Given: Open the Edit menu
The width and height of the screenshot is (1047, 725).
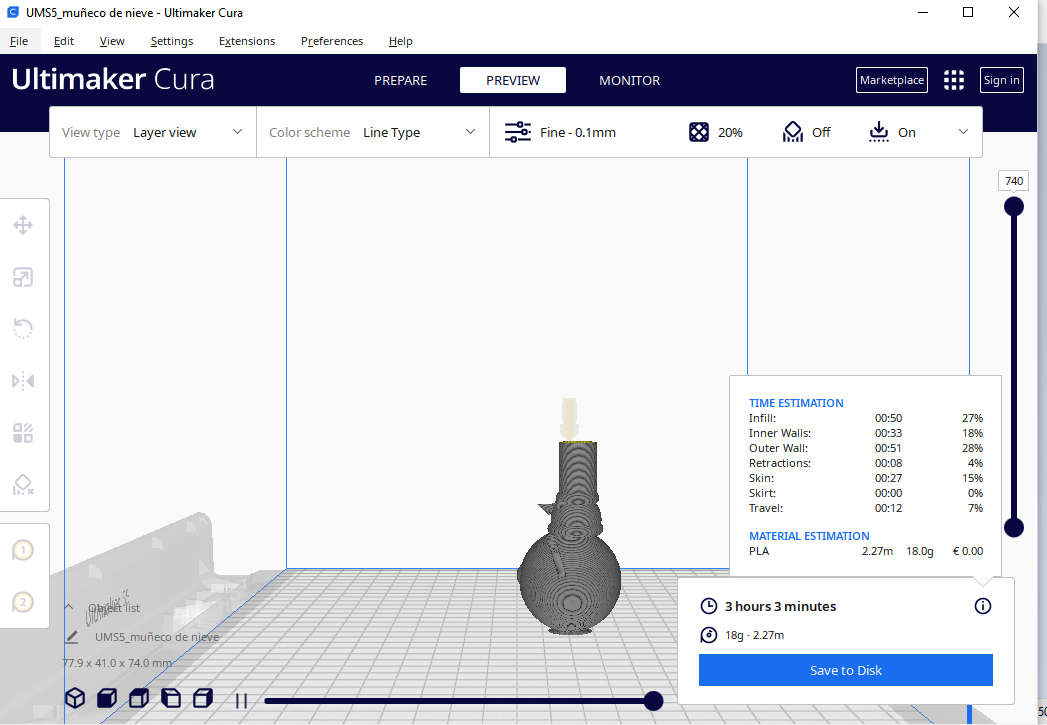Looking at the screenshot, I should (x=63, y=41).
